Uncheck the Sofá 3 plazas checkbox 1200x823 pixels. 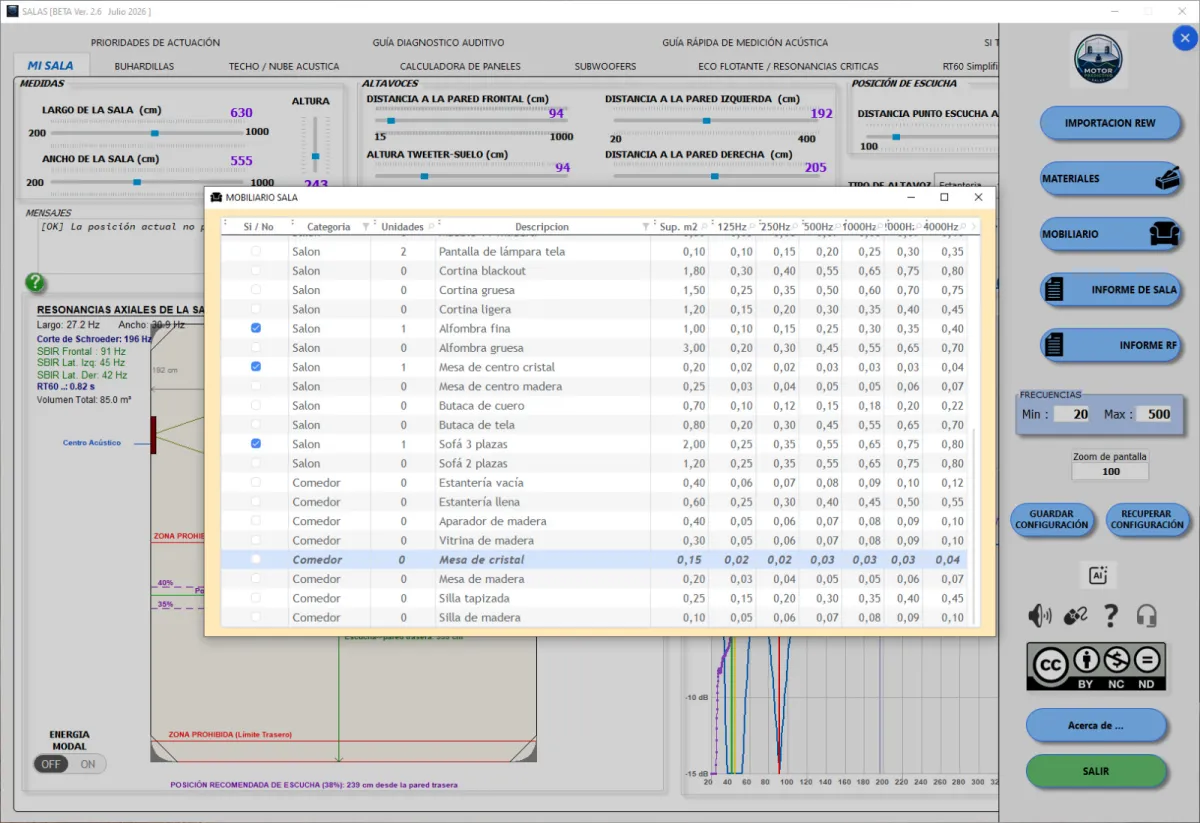coord(256,444)
